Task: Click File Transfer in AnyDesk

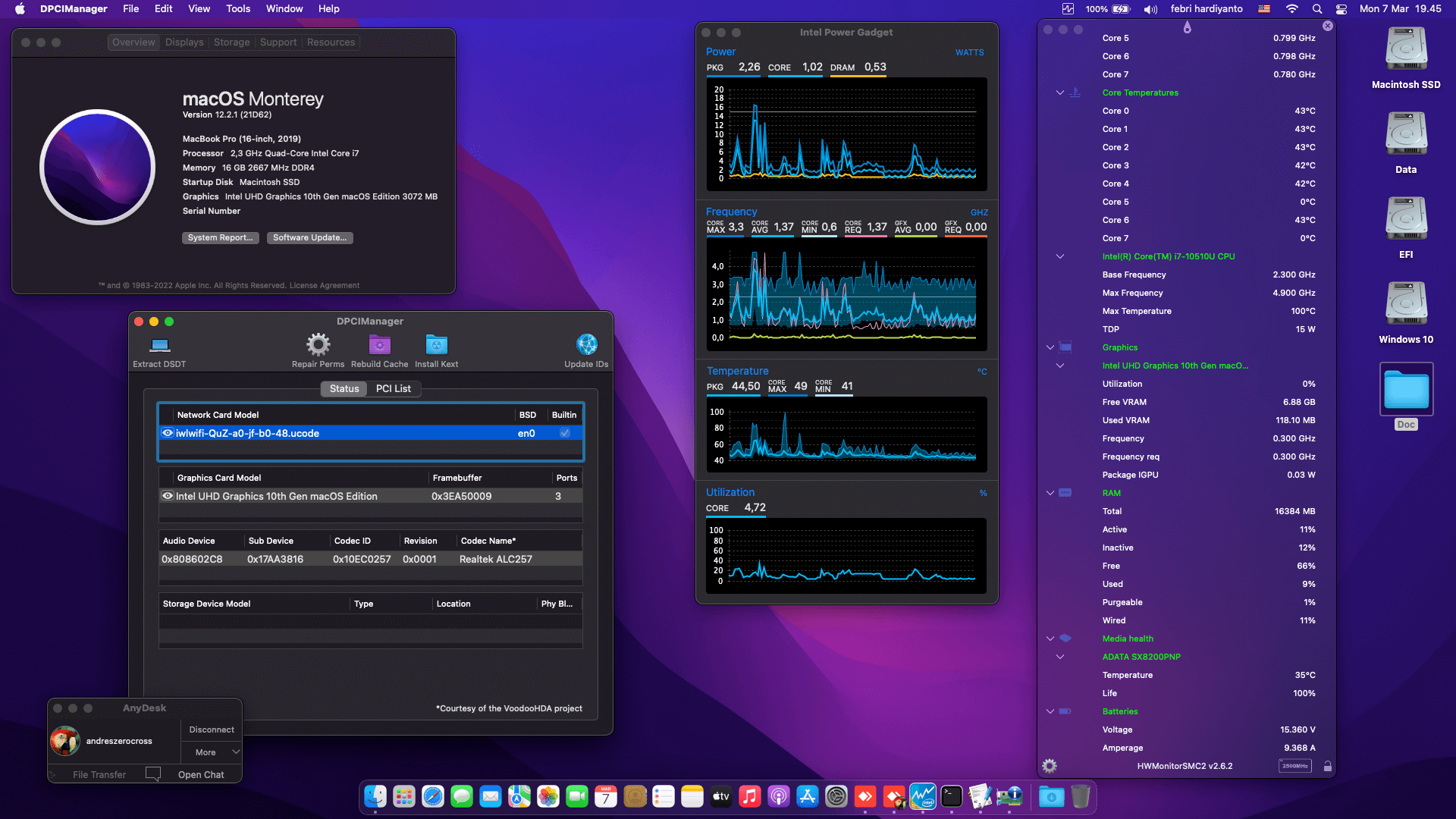Action: 99,774
